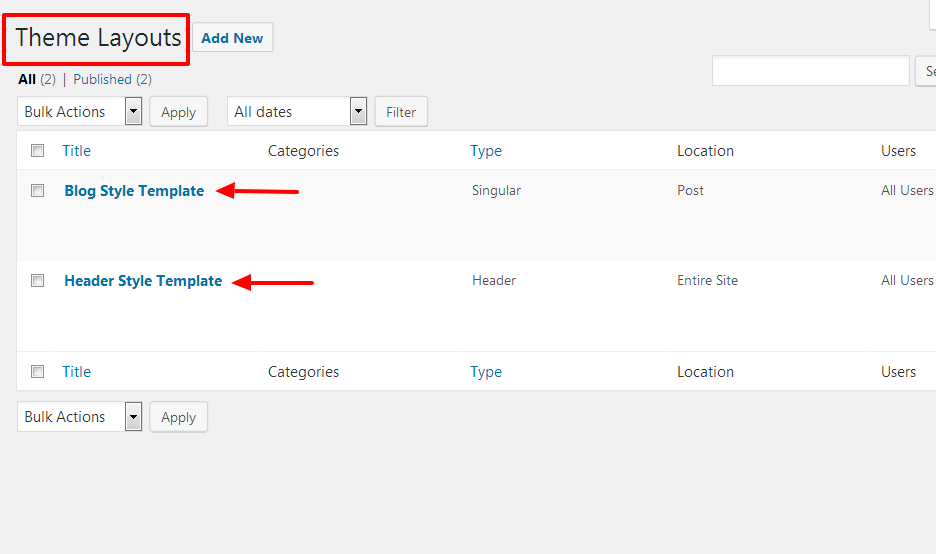The height and width of the screenshot is (554, 936).
Task: Show the Published (2) layouts view
Action: (x=112, y=79)
